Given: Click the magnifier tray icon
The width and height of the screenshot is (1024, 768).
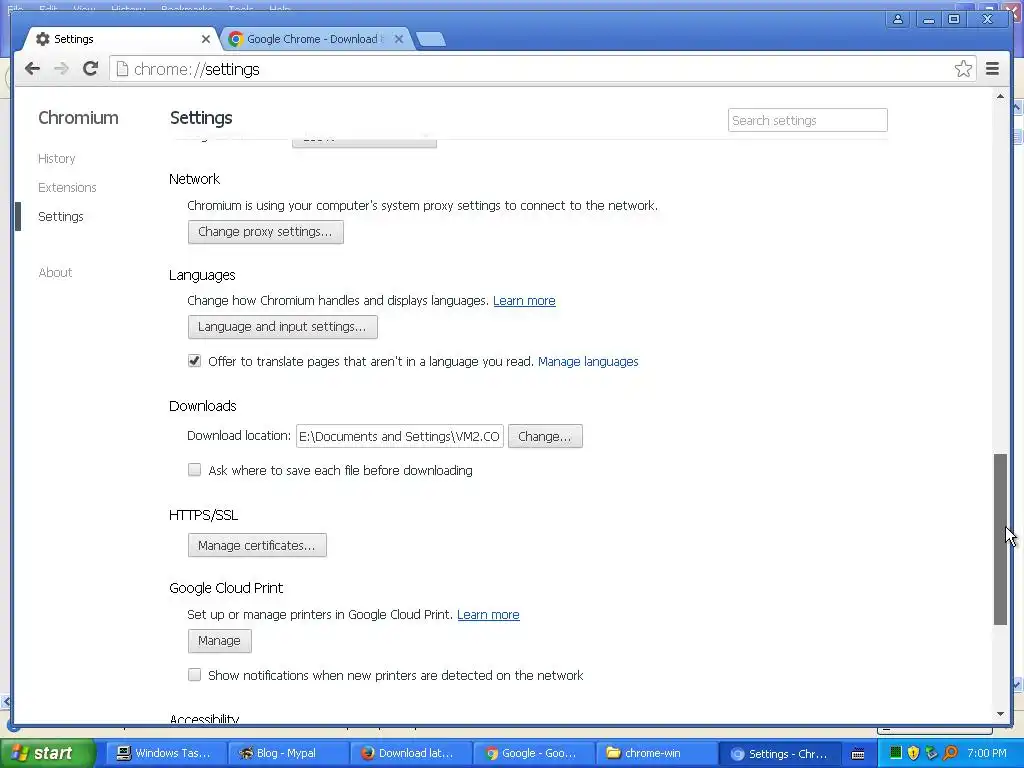Looking at the screenshot, I should point(950,753).
